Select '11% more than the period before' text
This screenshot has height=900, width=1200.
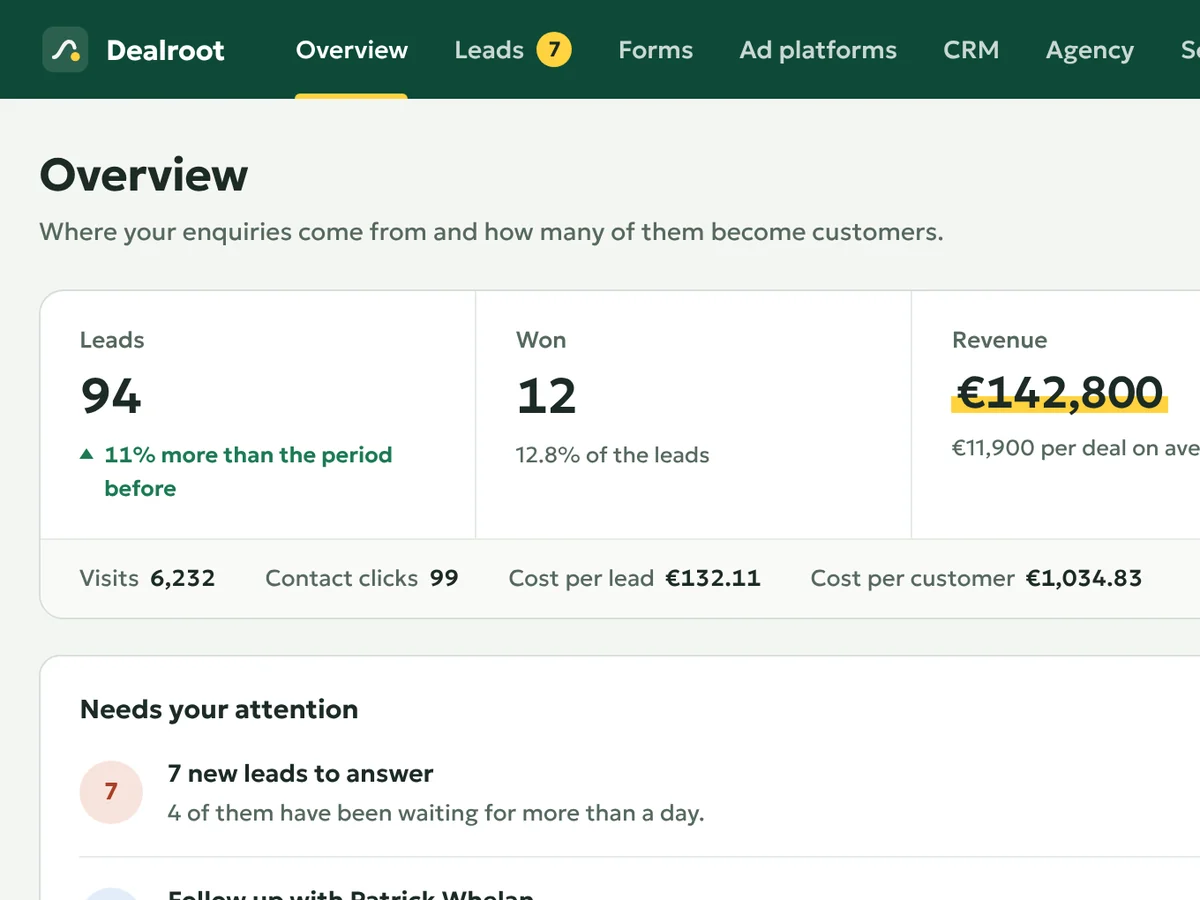tap(248, 471)
